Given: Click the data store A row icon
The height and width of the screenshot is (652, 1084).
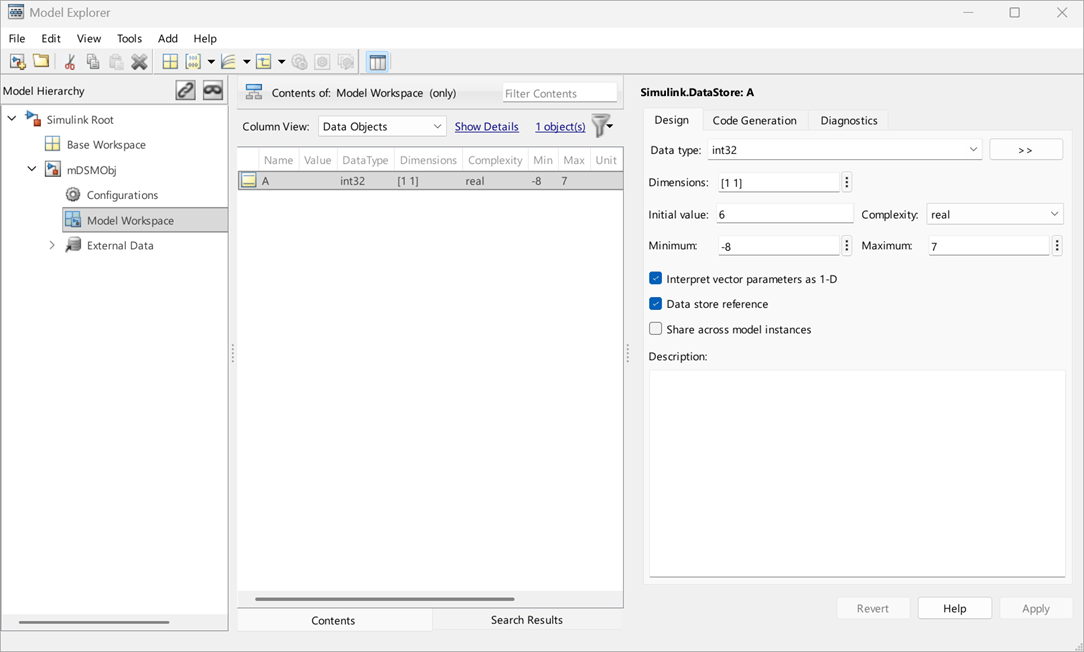Looking at the screenshot, I should coord(249,180).
